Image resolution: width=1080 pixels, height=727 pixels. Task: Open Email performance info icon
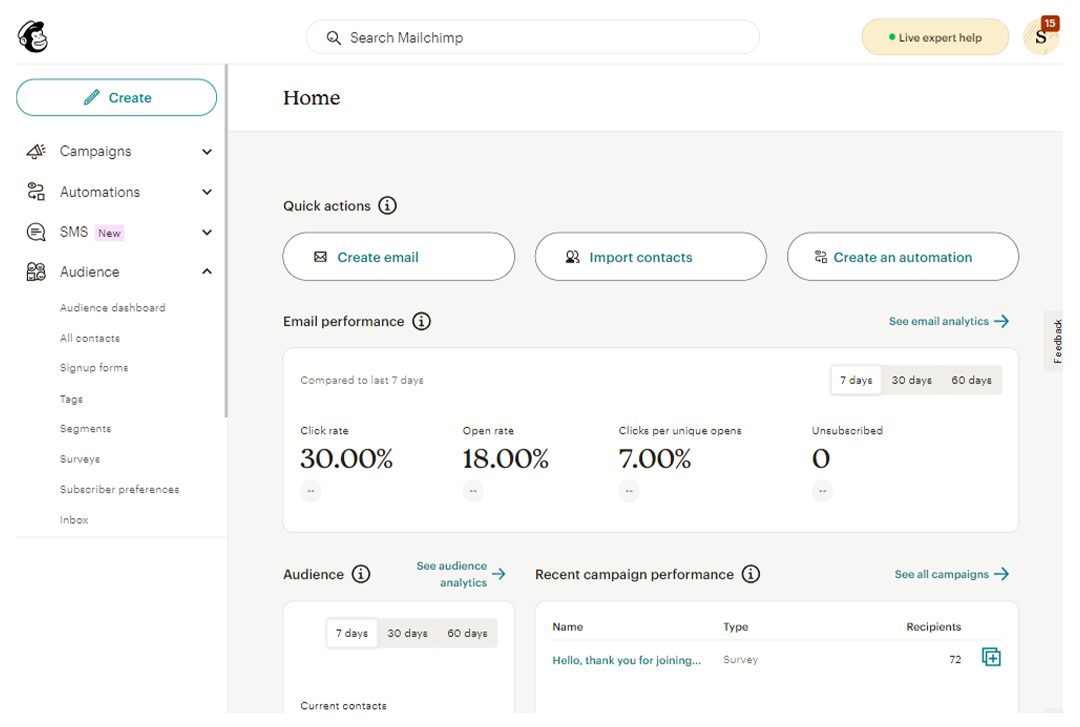(x=422, y=321)
